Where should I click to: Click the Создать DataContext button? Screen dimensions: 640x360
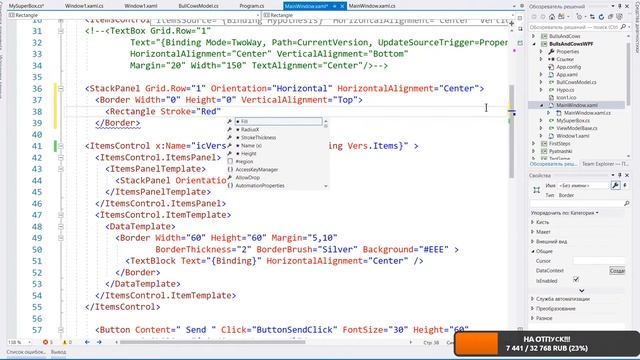[x=617, y=271]
